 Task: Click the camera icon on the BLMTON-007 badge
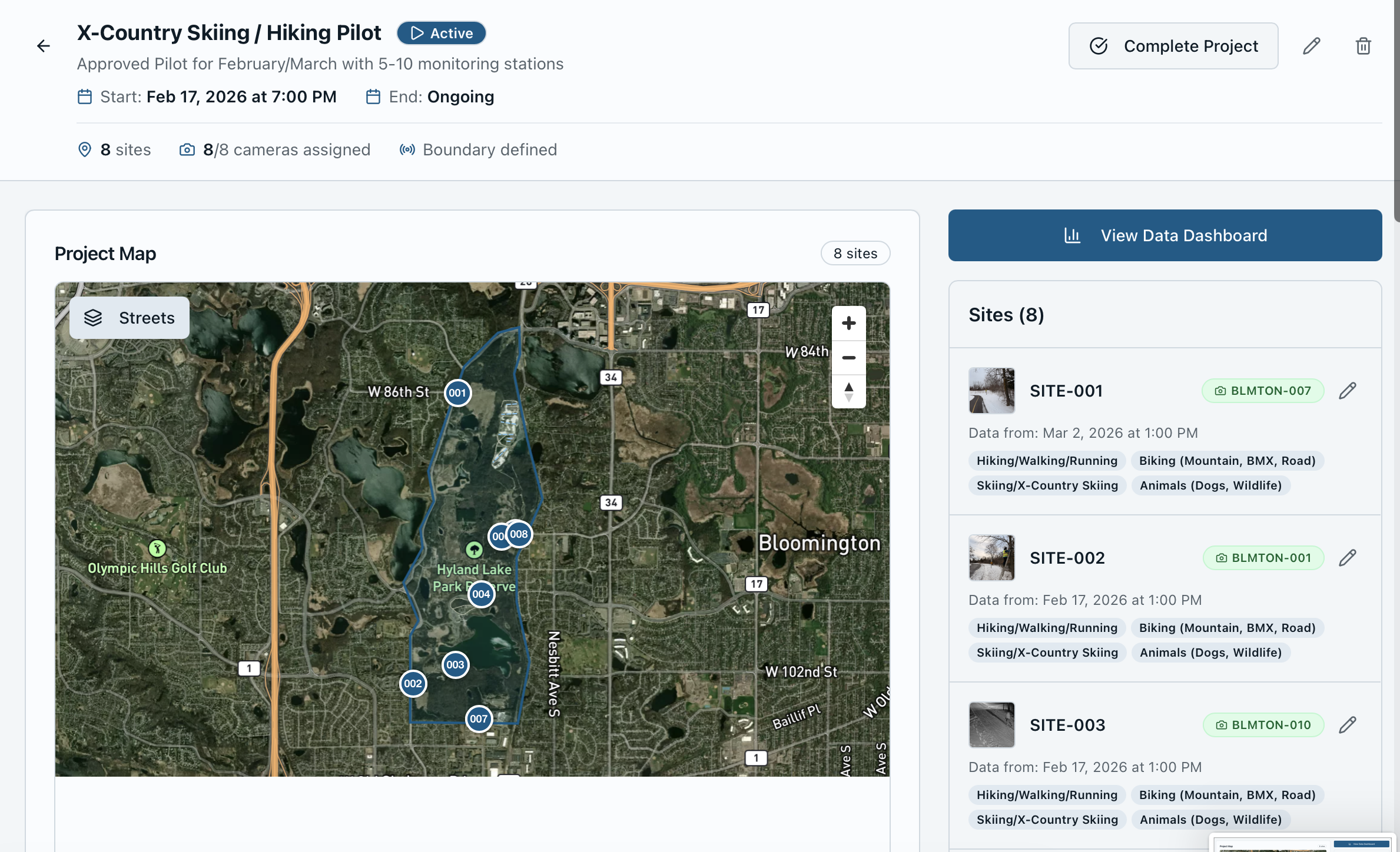pos(1220,390)
